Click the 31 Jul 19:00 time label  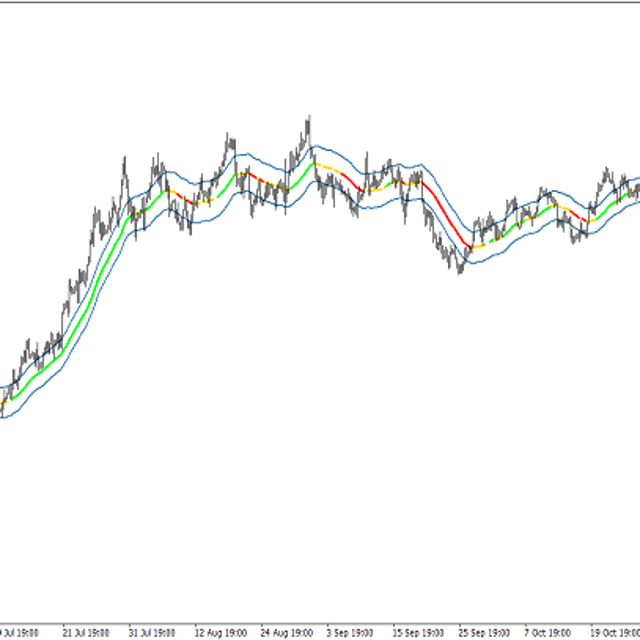152,633
